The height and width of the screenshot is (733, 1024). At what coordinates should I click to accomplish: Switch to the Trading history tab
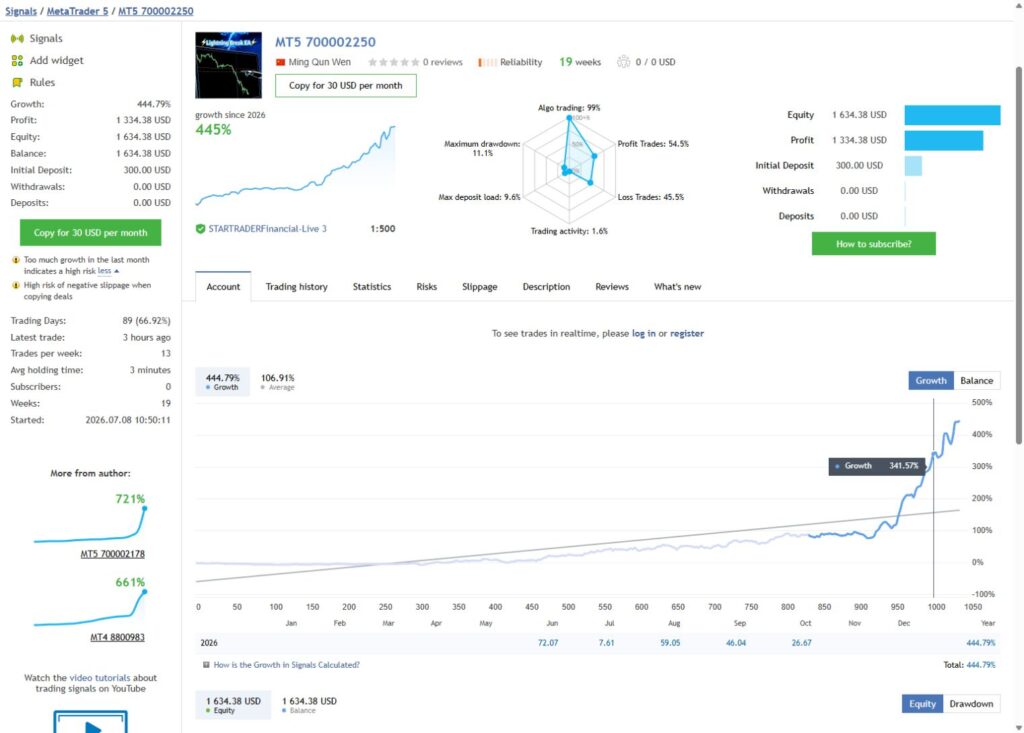296,287
